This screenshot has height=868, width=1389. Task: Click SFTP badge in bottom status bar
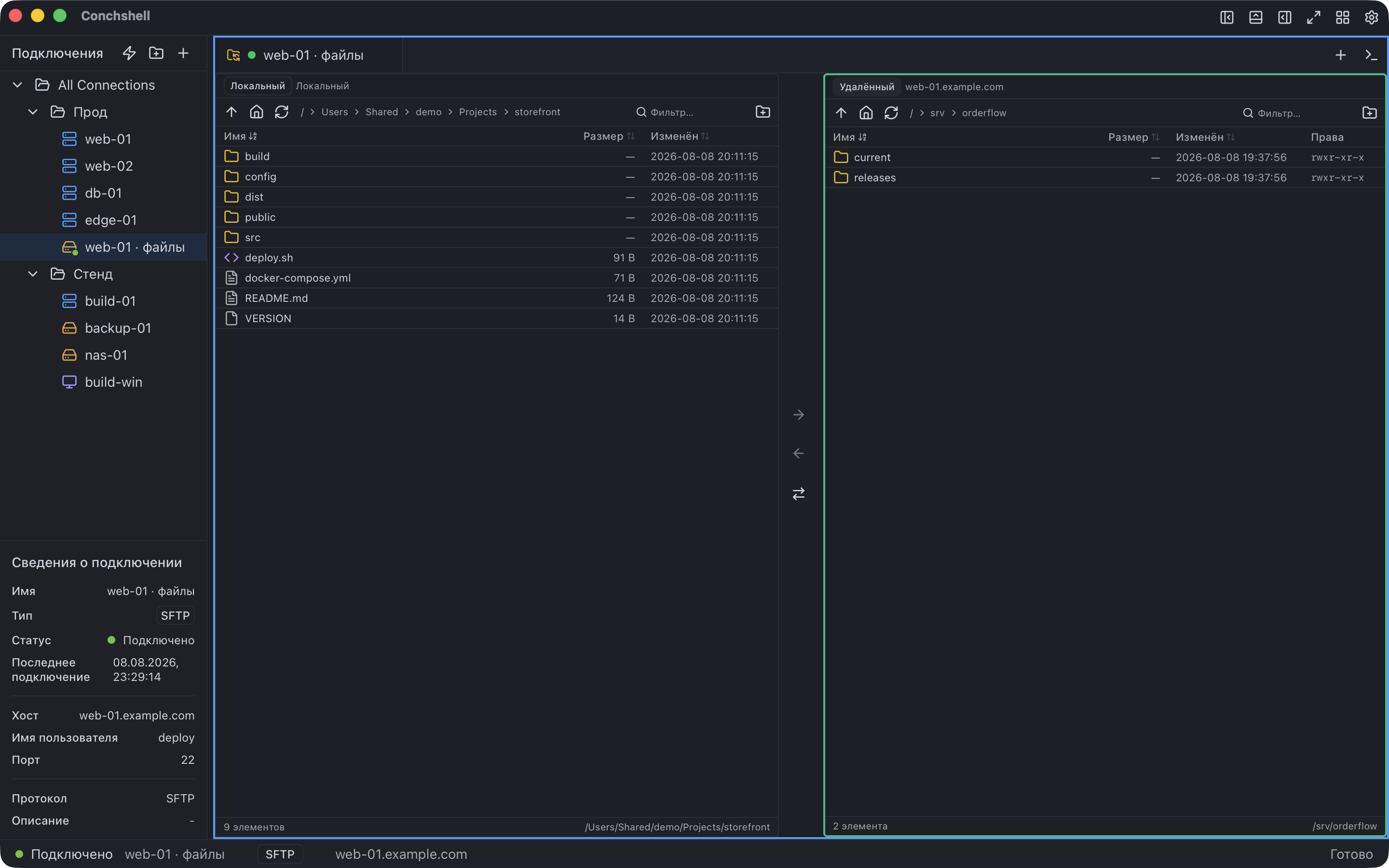(280, 854)
